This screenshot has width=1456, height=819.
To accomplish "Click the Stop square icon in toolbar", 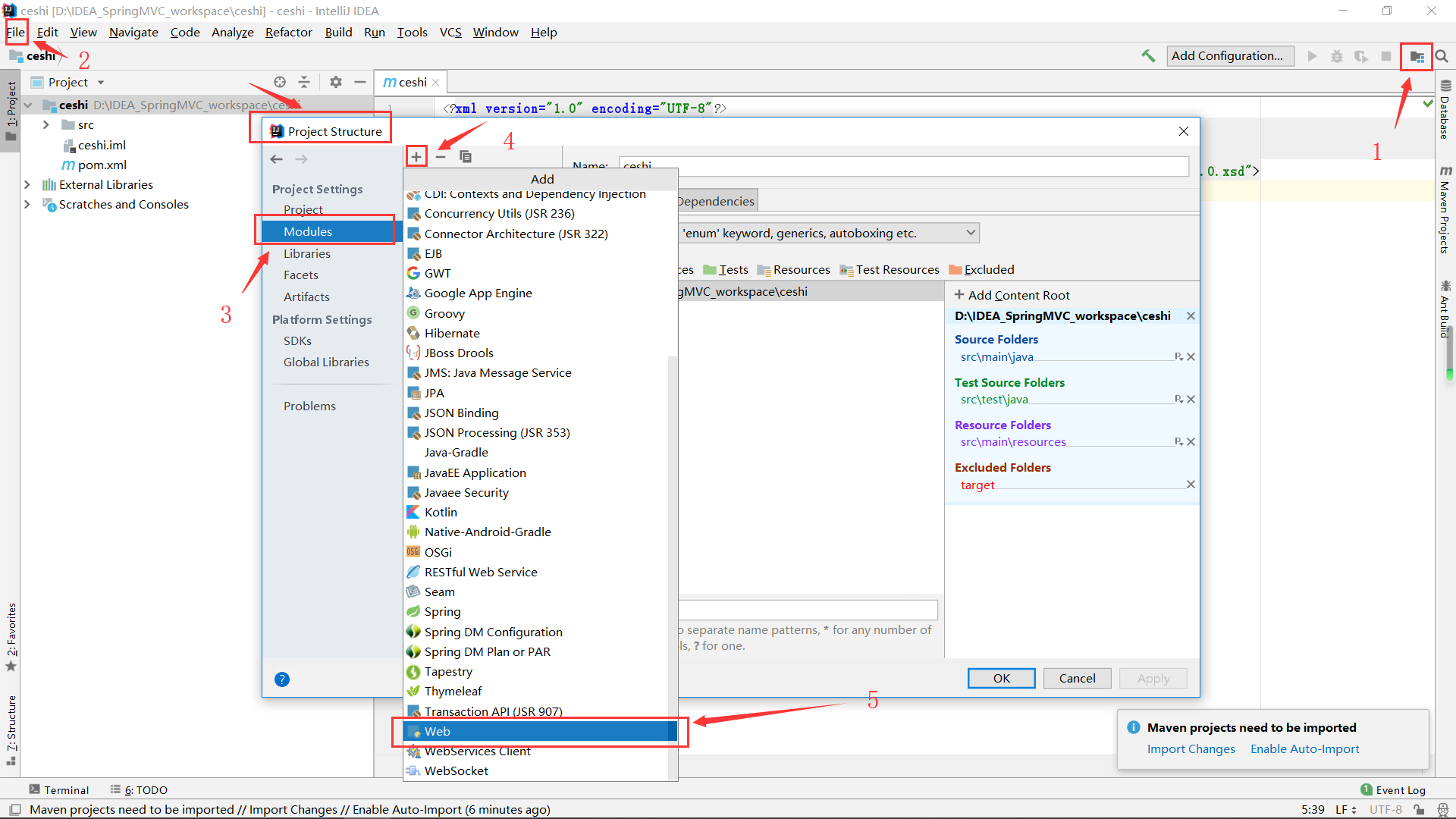I will 1386,56.
